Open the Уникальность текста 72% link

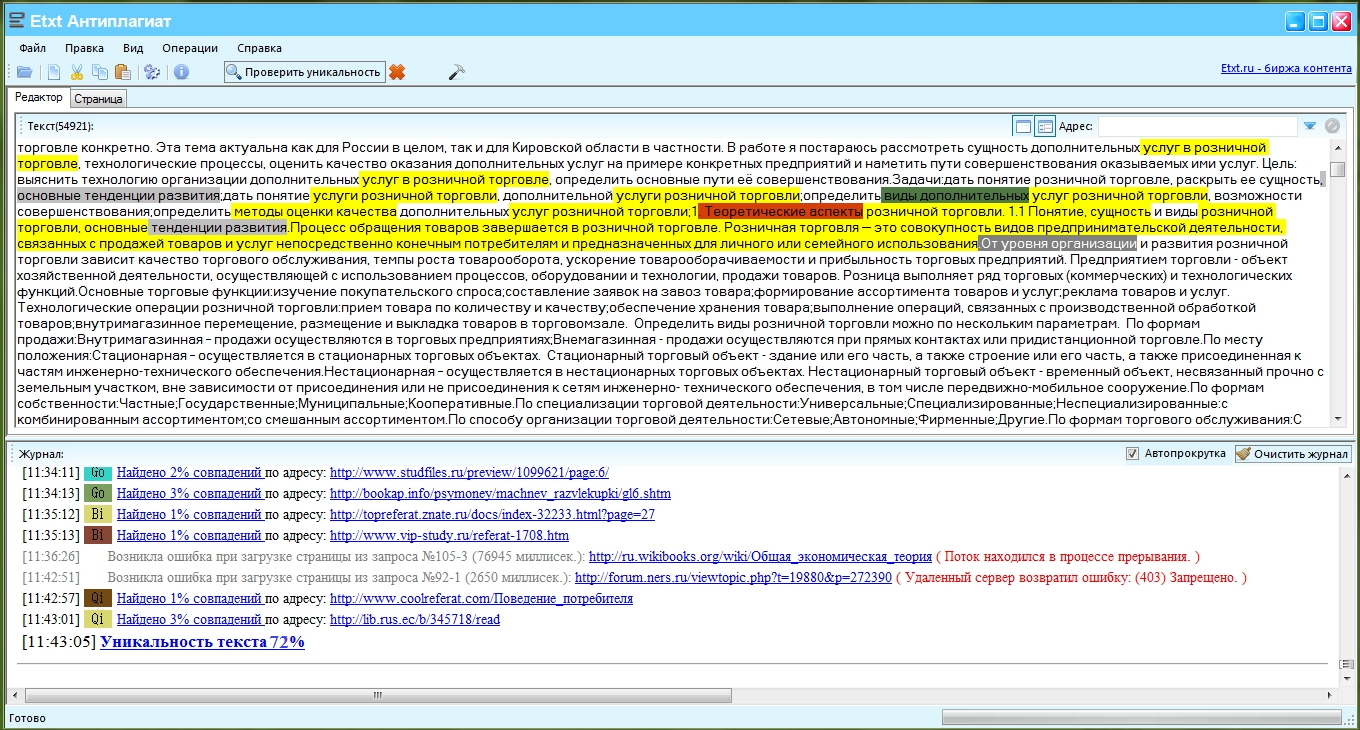click(x=203, y=642)
